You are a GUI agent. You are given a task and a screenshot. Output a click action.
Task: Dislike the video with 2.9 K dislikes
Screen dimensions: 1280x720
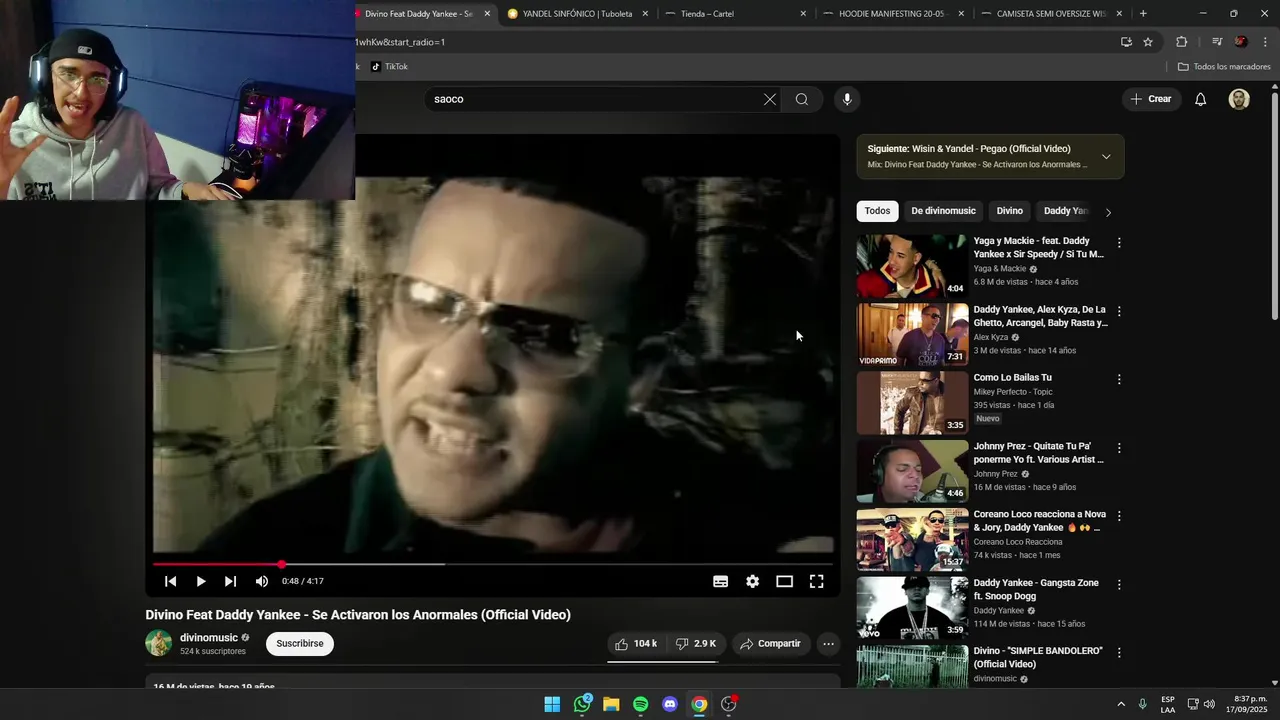[x=696, y=644]
